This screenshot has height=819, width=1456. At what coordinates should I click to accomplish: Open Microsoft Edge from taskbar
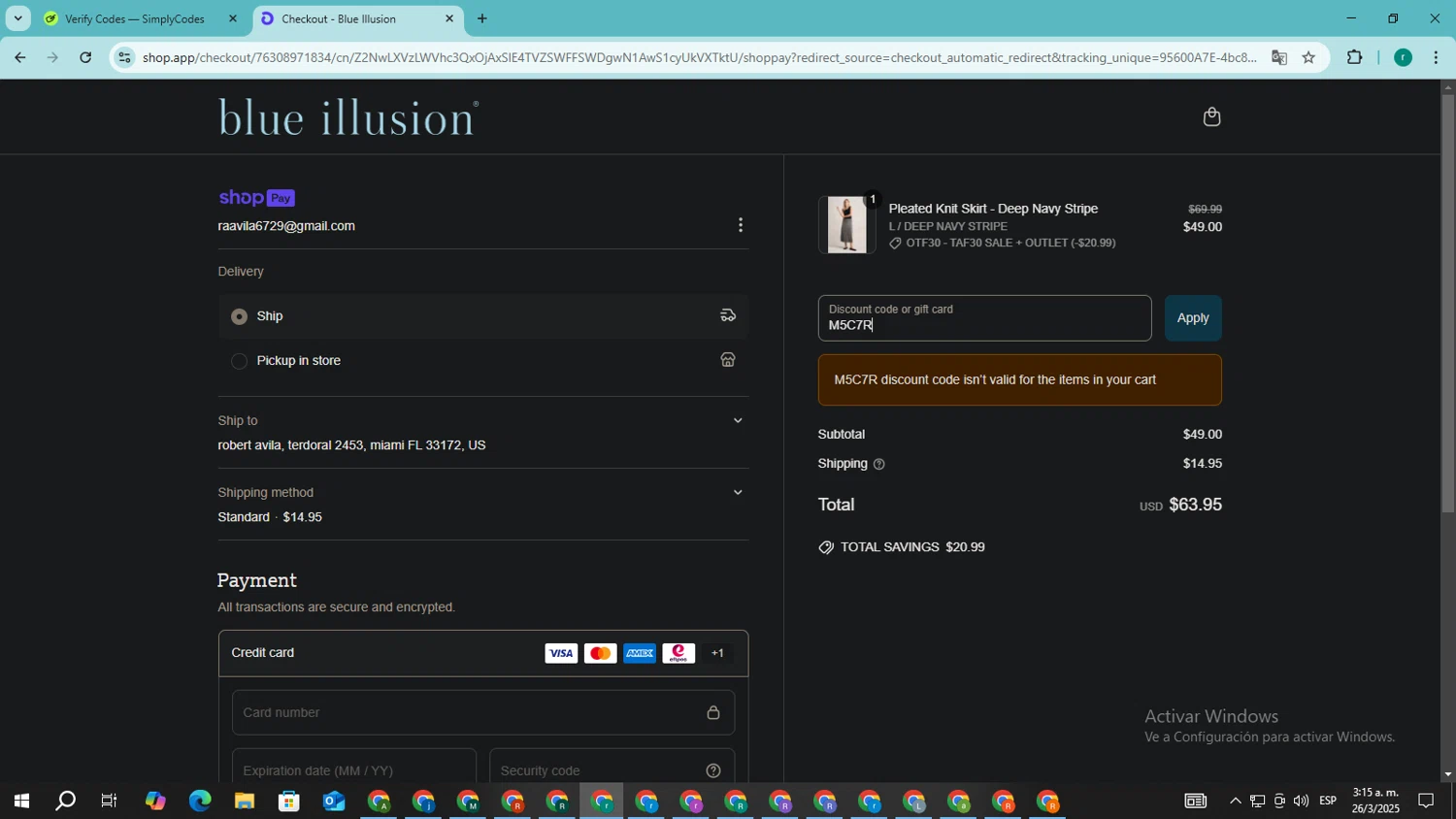click(x=200, y=802)
